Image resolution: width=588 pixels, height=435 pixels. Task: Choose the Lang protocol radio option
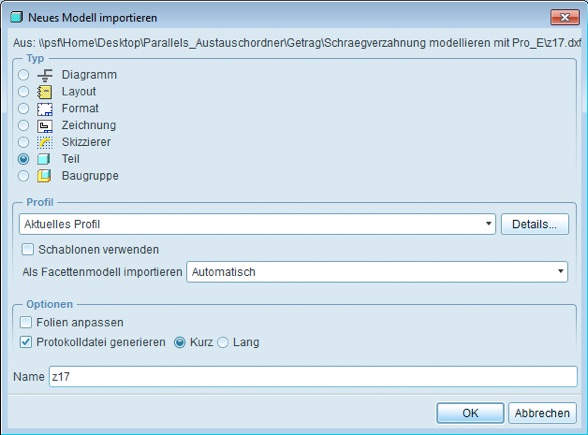(223, 342)
